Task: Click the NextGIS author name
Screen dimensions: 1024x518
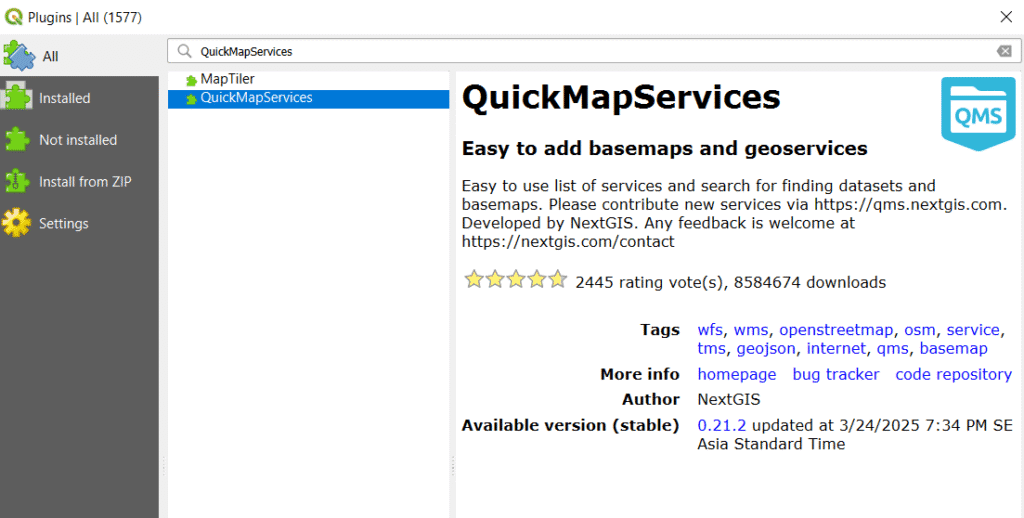Action: click(x=729, y=400)
